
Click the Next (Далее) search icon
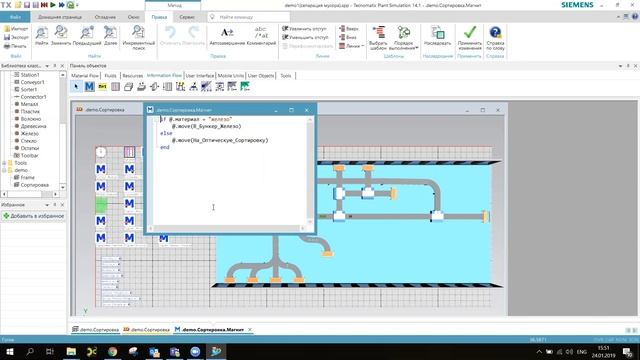tap(110, 32)
